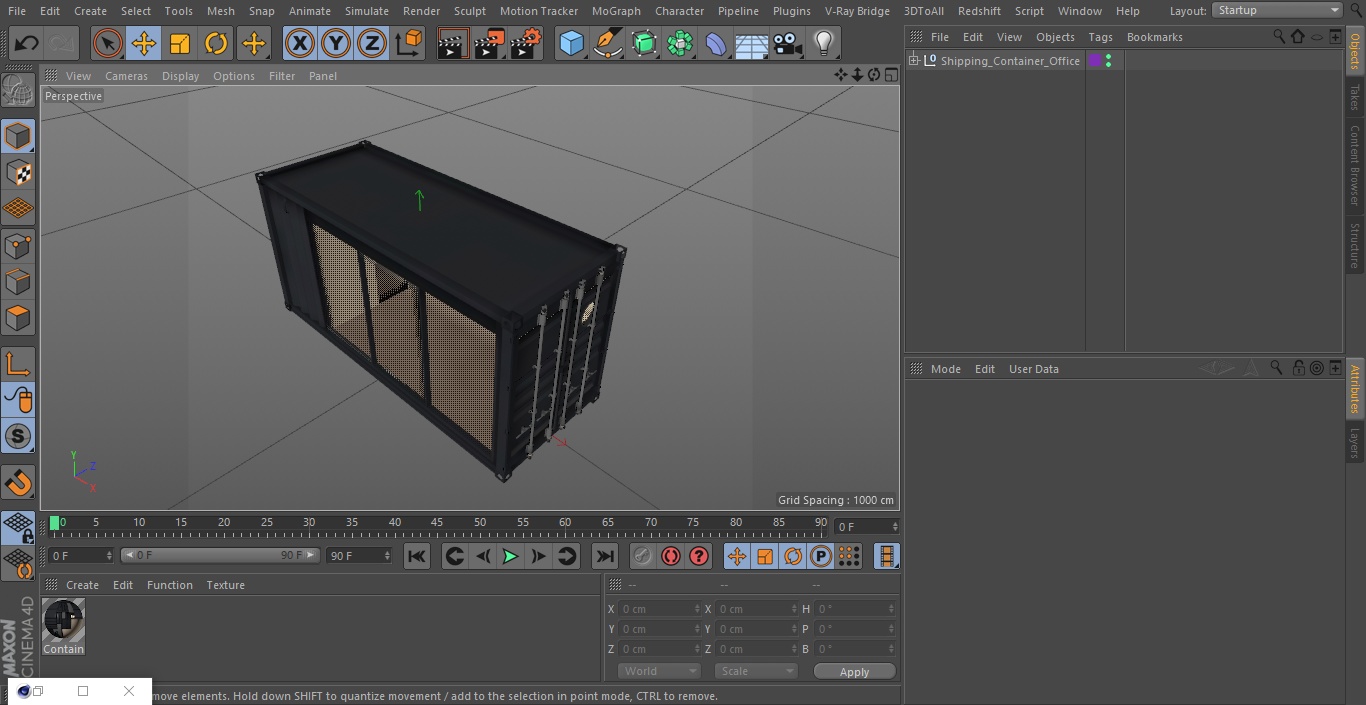Go to end of animation
Screen dimensions: 1366x705
[605, 556]
